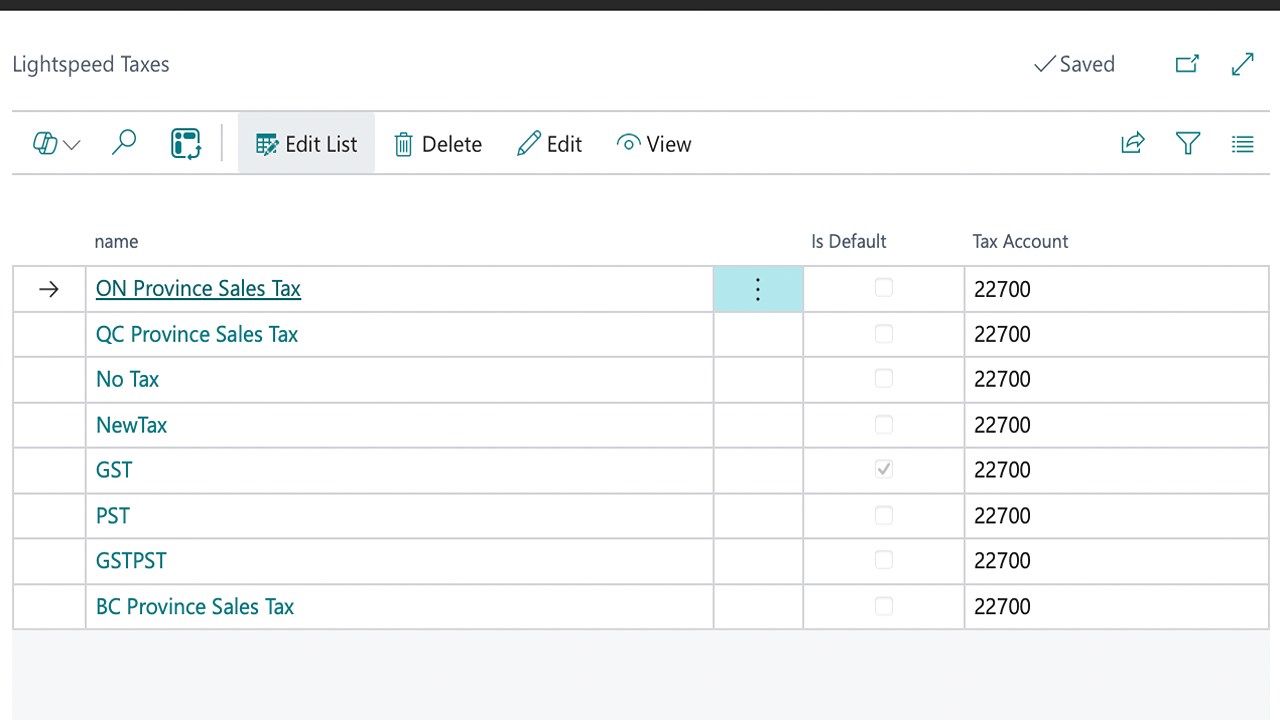Screen dimensions: 1280x720
Task: Toggle Is Default checkbox for NewTax
Action: [883, 425]
